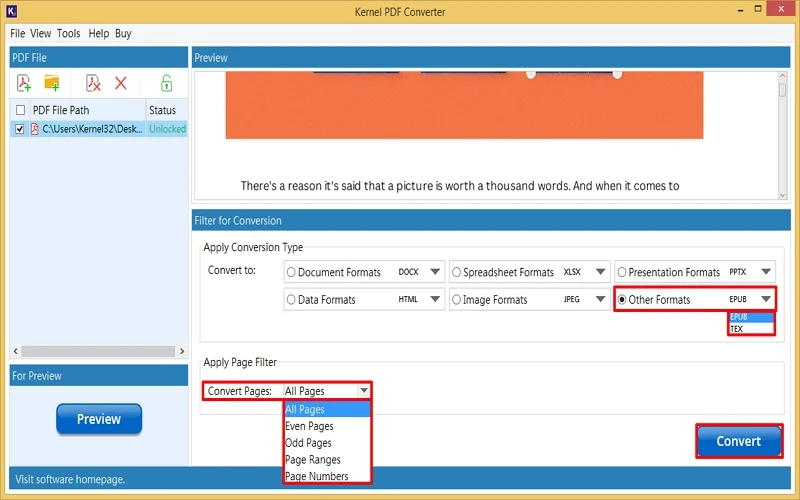Choose All Pages in the page list
This screenshot has width=800, height=500.
(x=327, y=409)
